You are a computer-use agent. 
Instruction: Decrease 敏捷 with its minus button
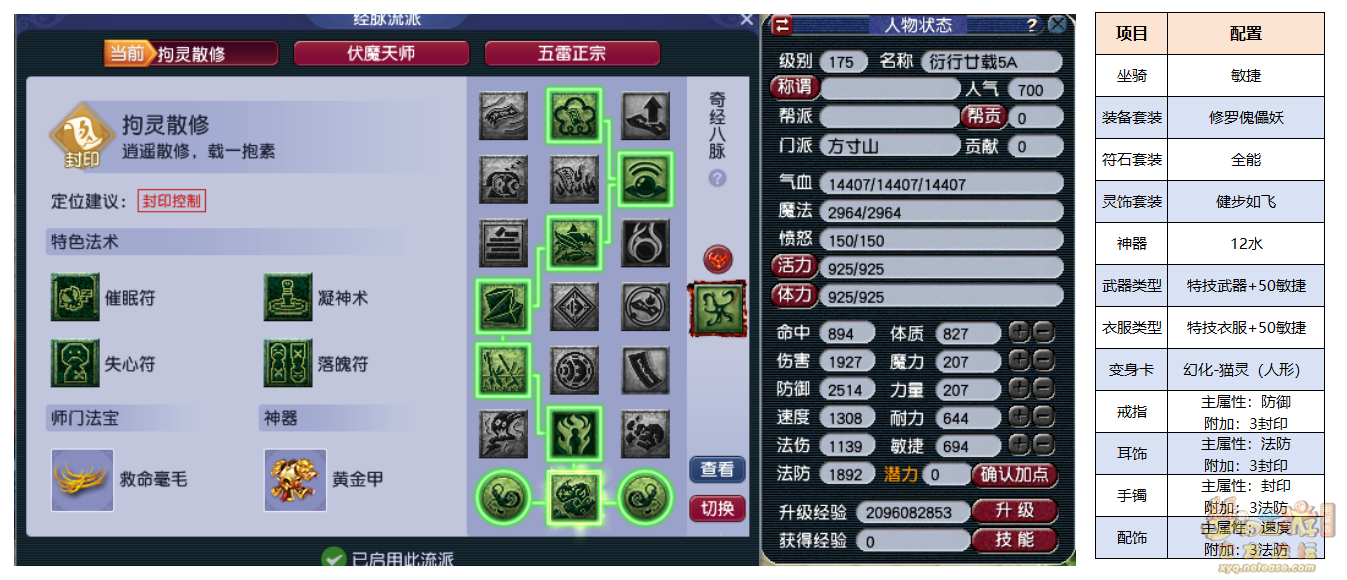(1042, 444)
